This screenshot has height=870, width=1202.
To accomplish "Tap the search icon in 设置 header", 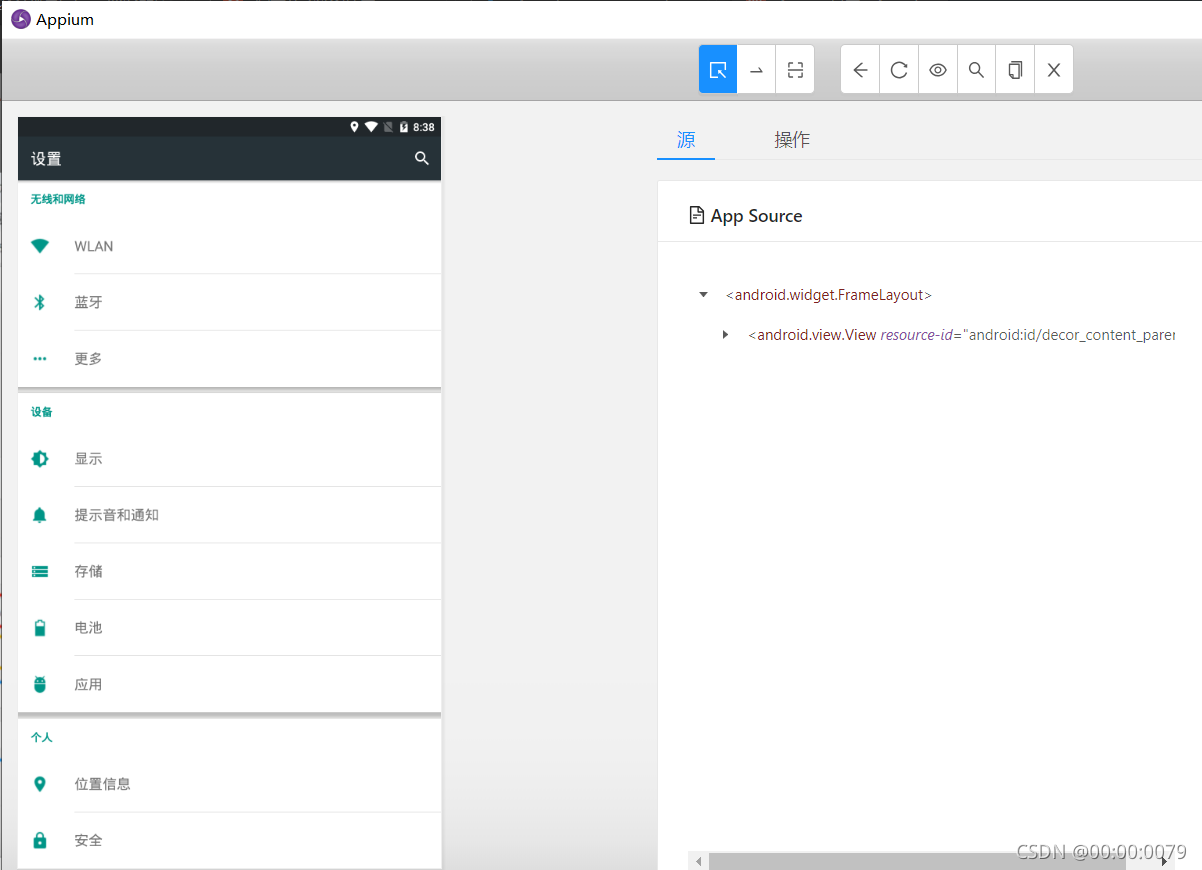I will click(422, 158).
